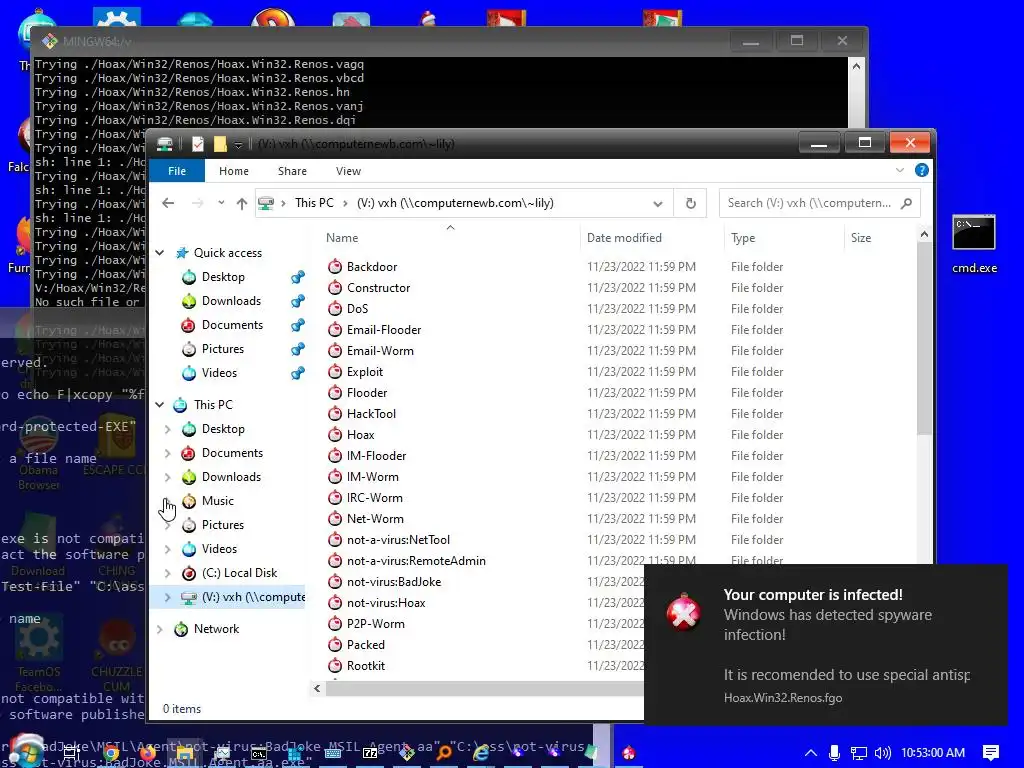Select the Exploit folder icon
1024x768 pixels.
(335, 372)
